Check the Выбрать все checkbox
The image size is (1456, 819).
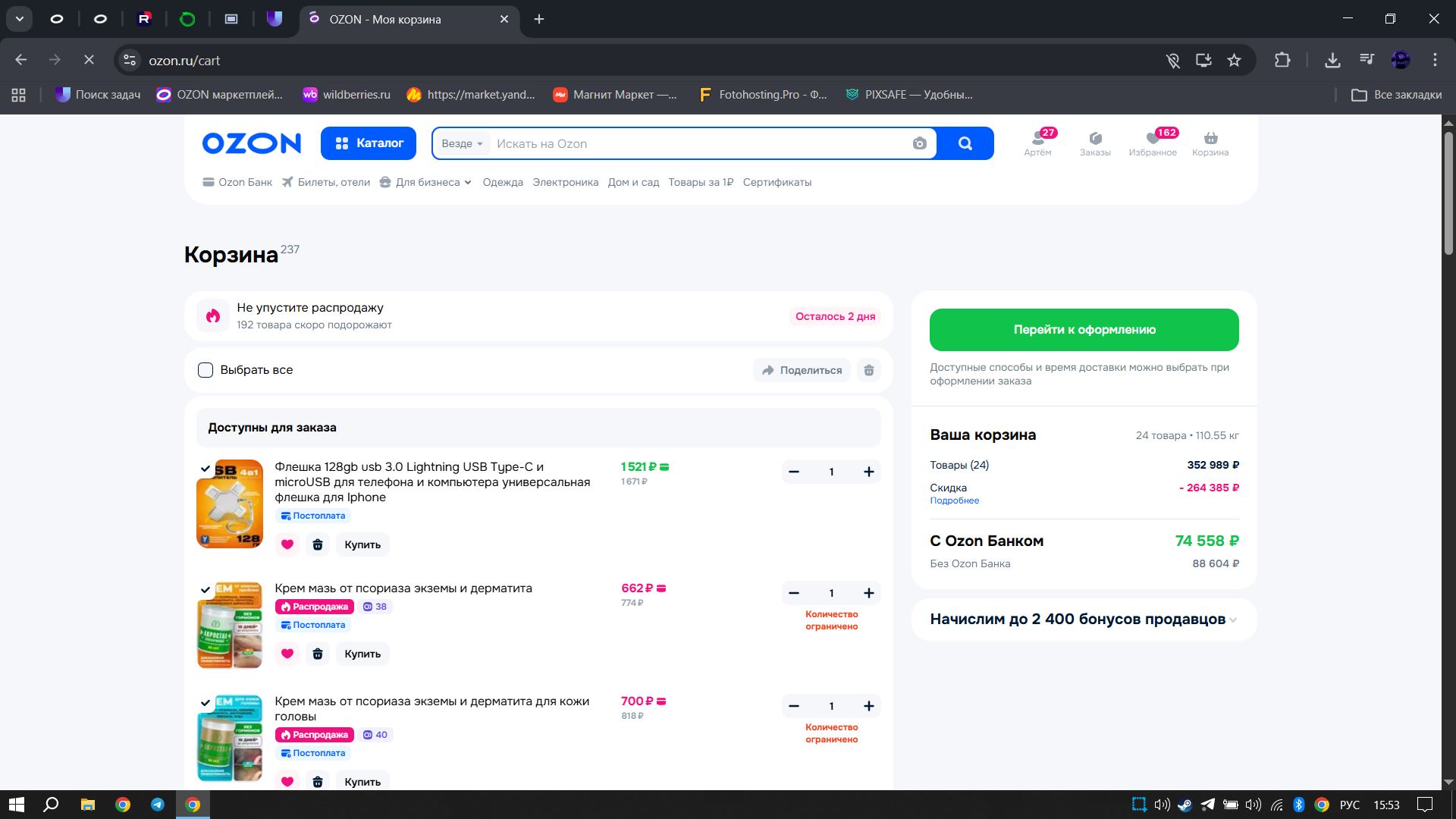(x=206, y=370)
